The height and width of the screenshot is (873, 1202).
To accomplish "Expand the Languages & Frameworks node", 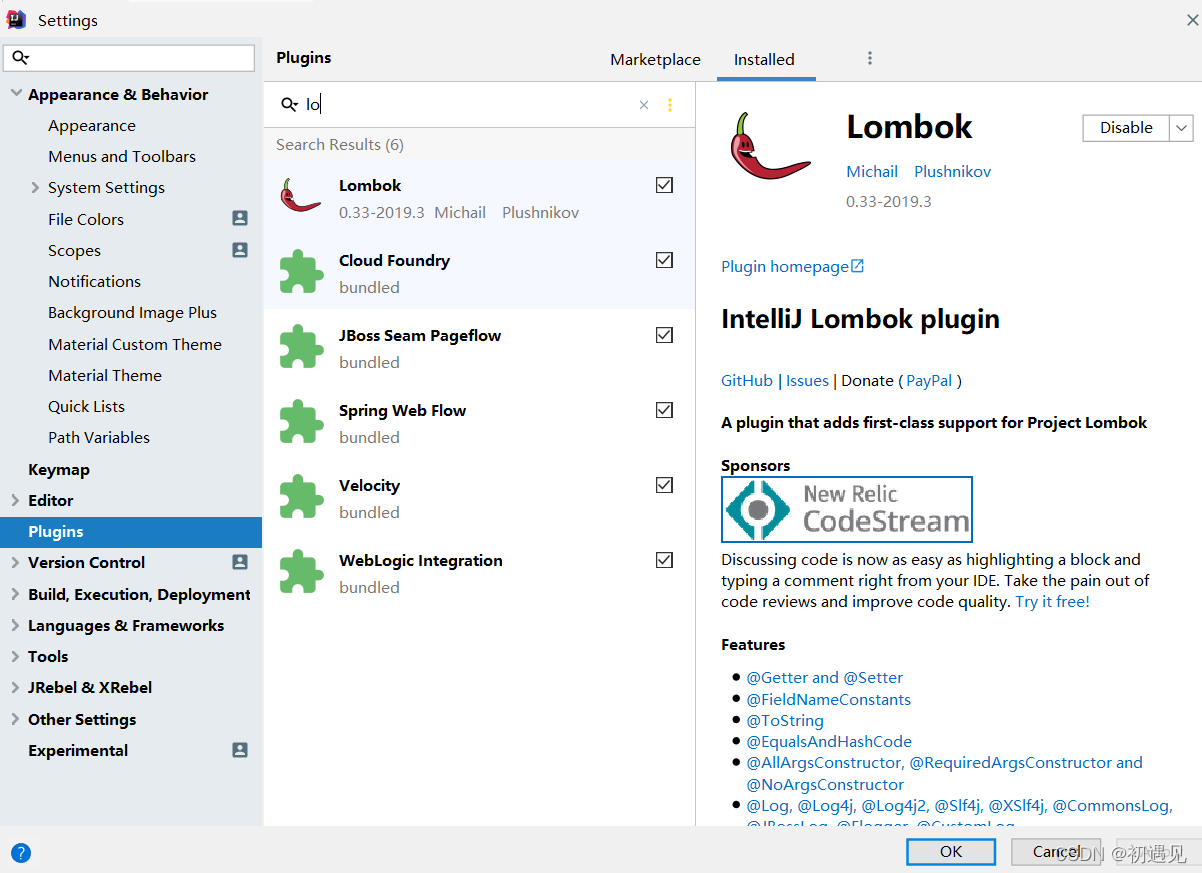I will tap(15, 625).
